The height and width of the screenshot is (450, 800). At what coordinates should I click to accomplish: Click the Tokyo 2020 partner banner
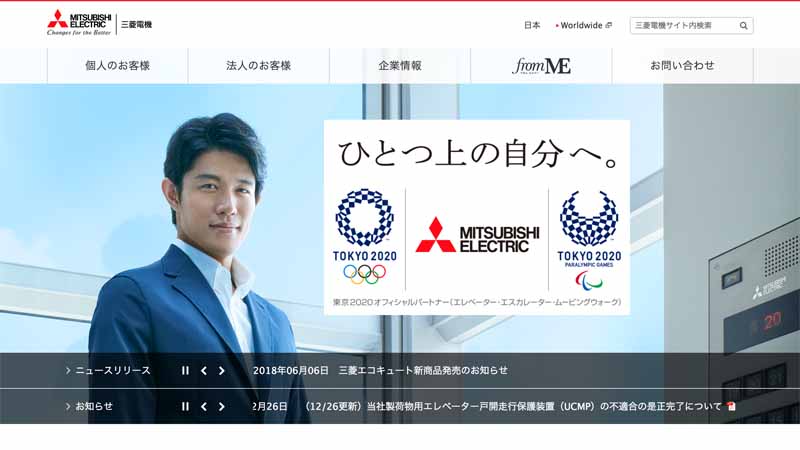477,217
